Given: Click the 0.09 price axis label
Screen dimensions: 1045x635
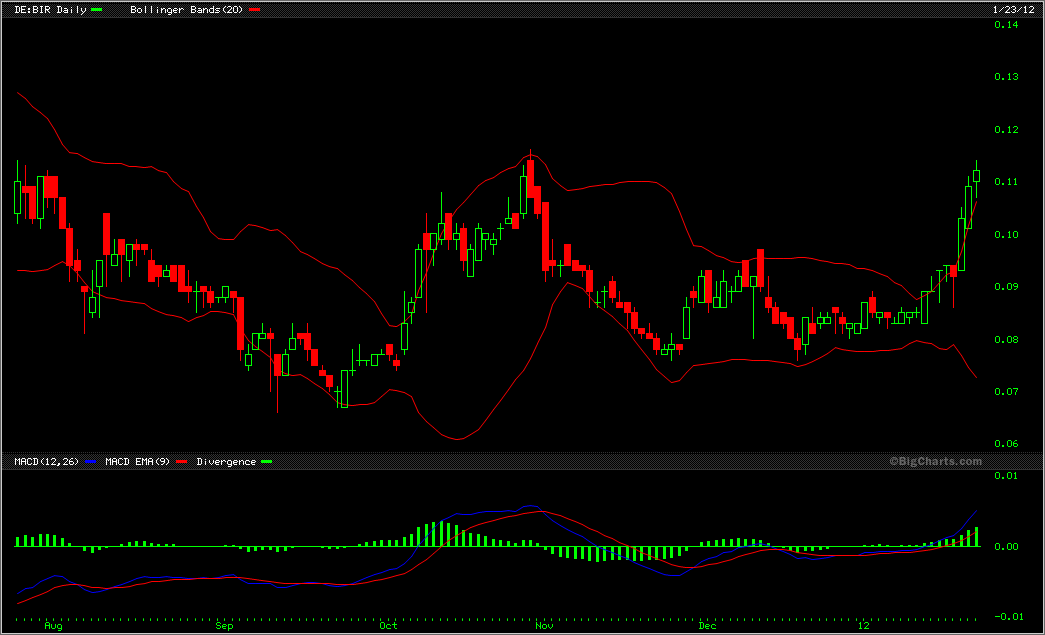Looking at the screenshot, I should pyautogui.click(x=1006, y=287).
